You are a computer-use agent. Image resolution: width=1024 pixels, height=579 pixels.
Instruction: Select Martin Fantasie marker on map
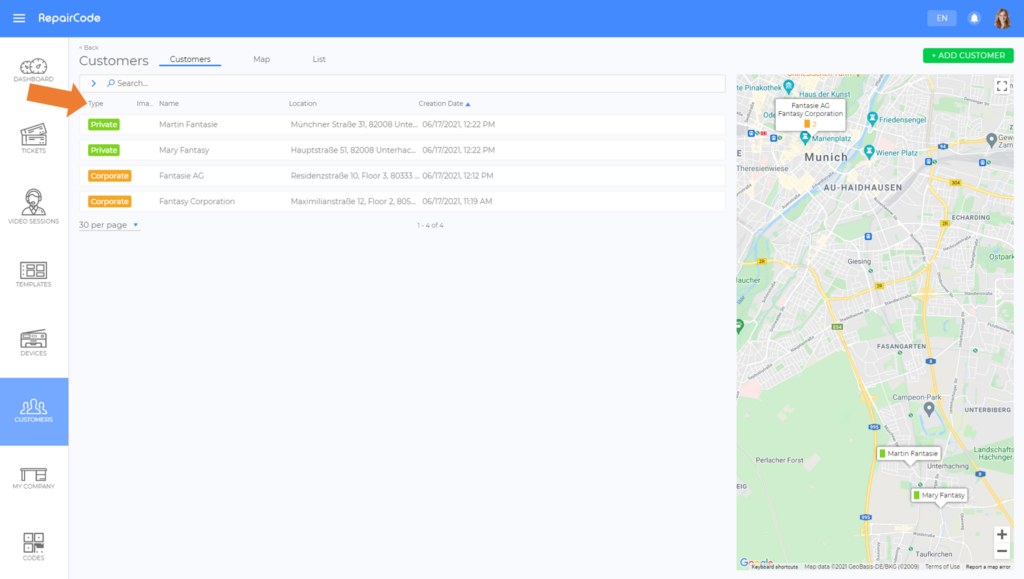[908, 454]
